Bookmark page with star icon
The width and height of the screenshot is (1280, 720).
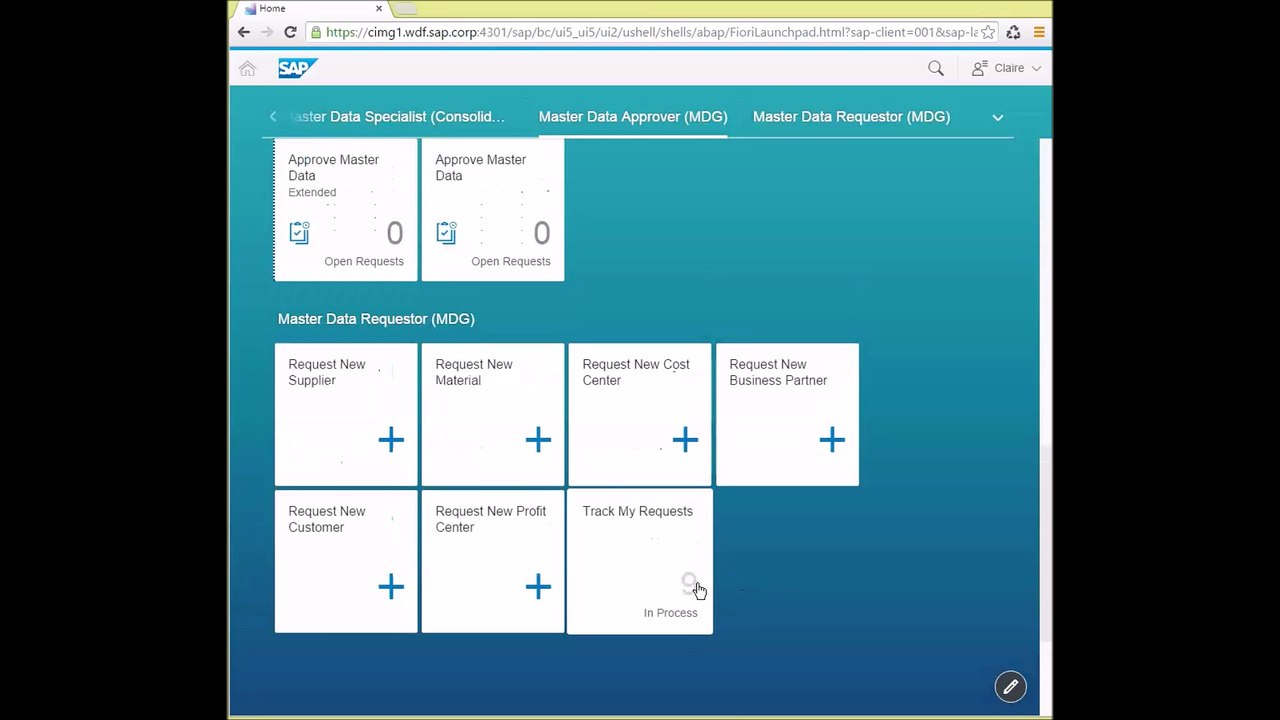tap(988, 32)
